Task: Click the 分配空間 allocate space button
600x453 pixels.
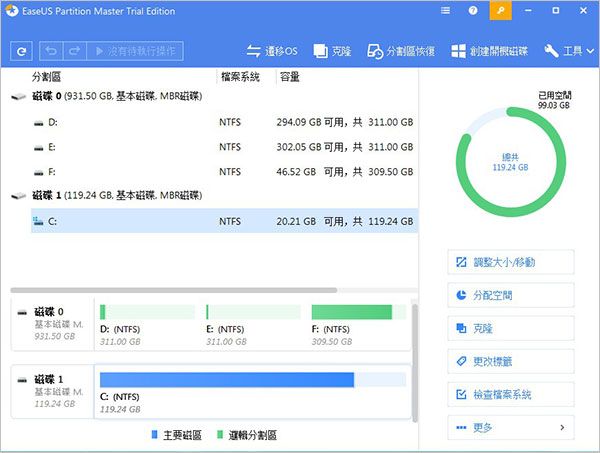Action: coord(511,295)
